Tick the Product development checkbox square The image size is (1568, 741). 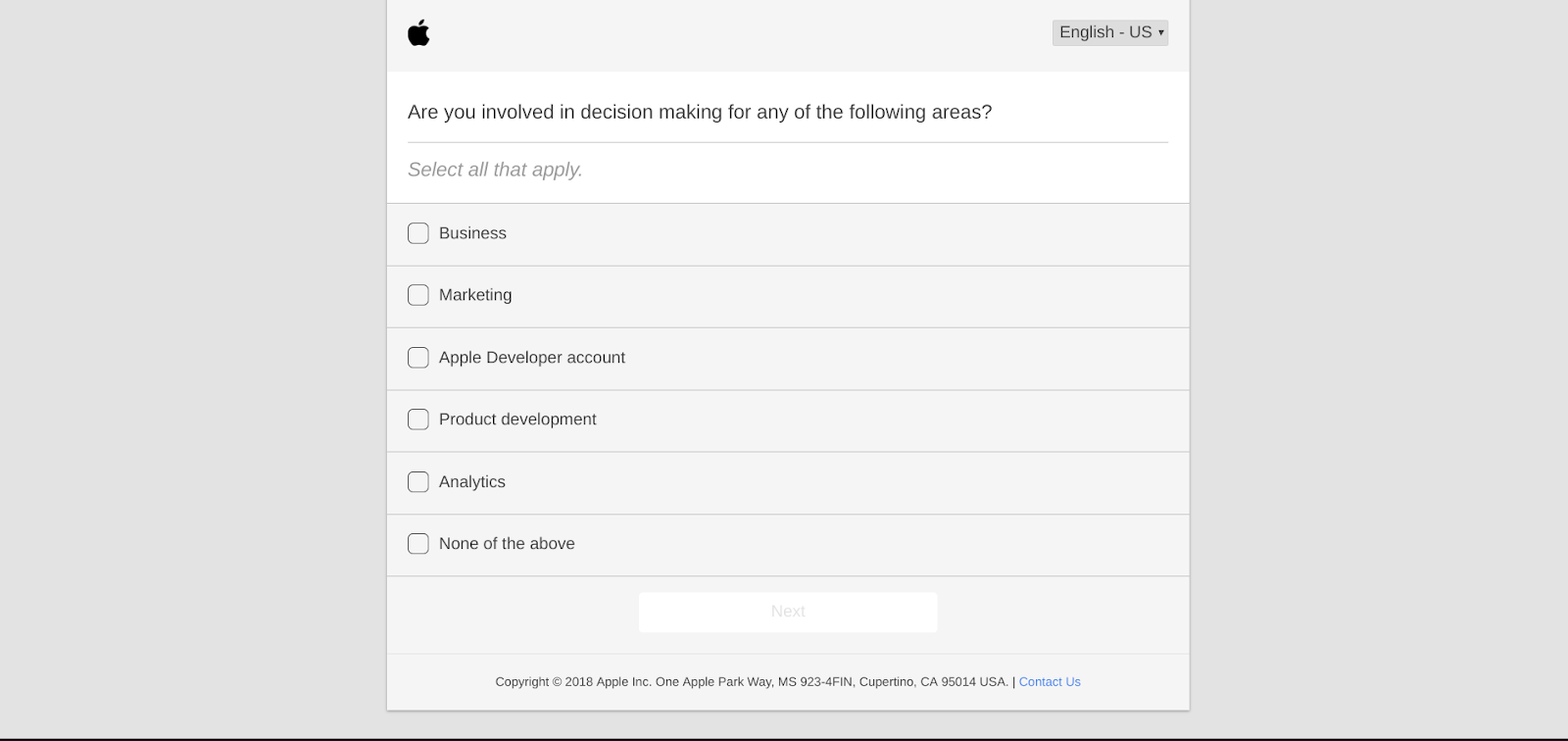pos(418,420)
